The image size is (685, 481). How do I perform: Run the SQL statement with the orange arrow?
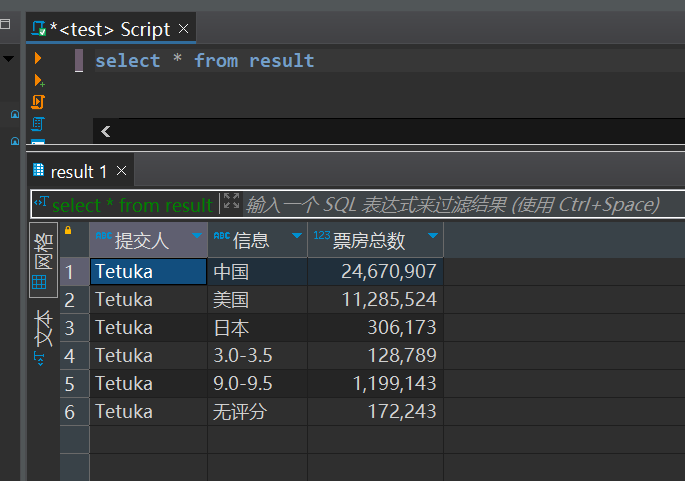[x=38, y=58]
